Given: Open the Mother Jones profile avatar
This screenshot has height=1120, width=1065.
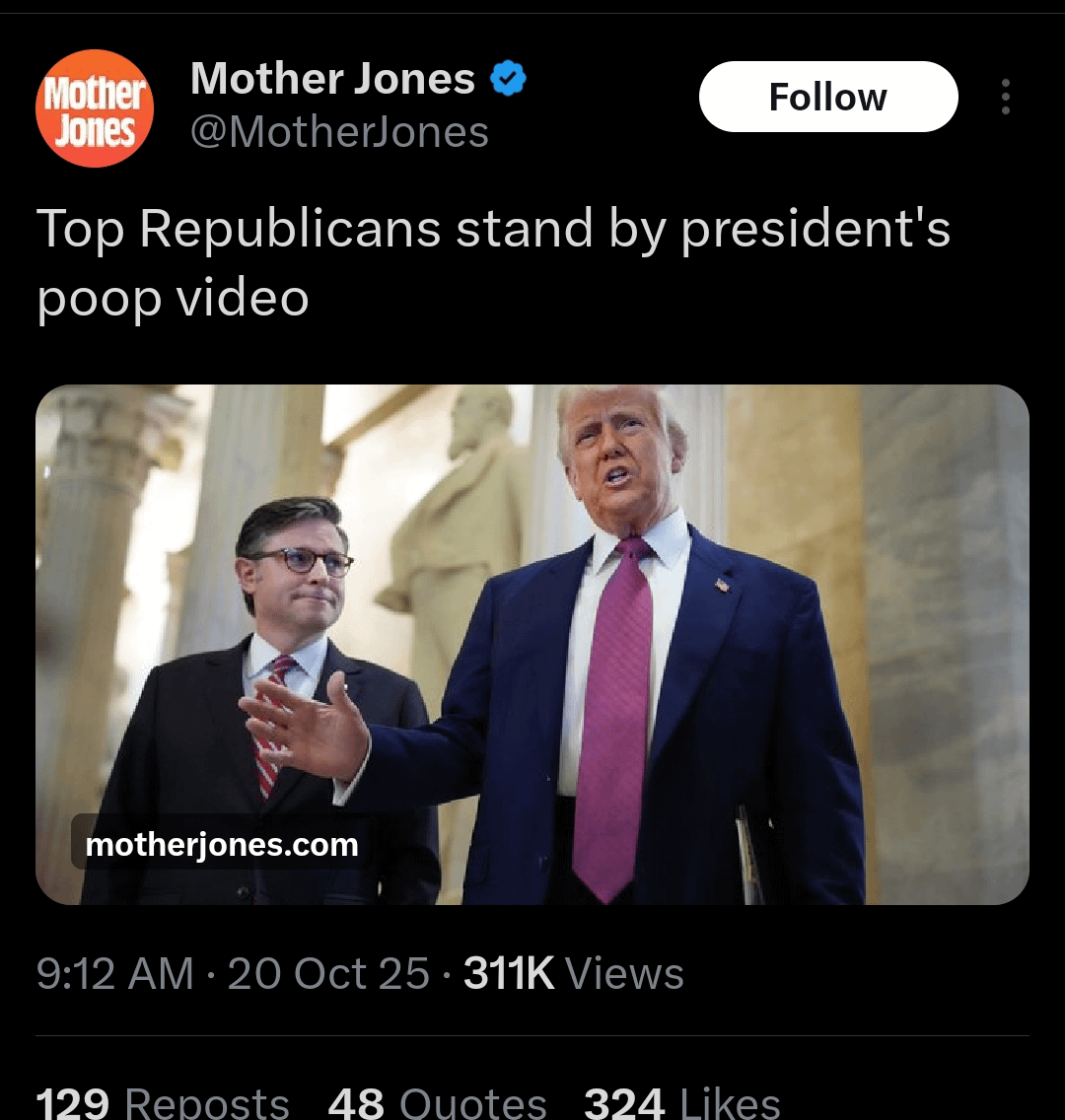Looking at the screenshot, I should (95, 108).
